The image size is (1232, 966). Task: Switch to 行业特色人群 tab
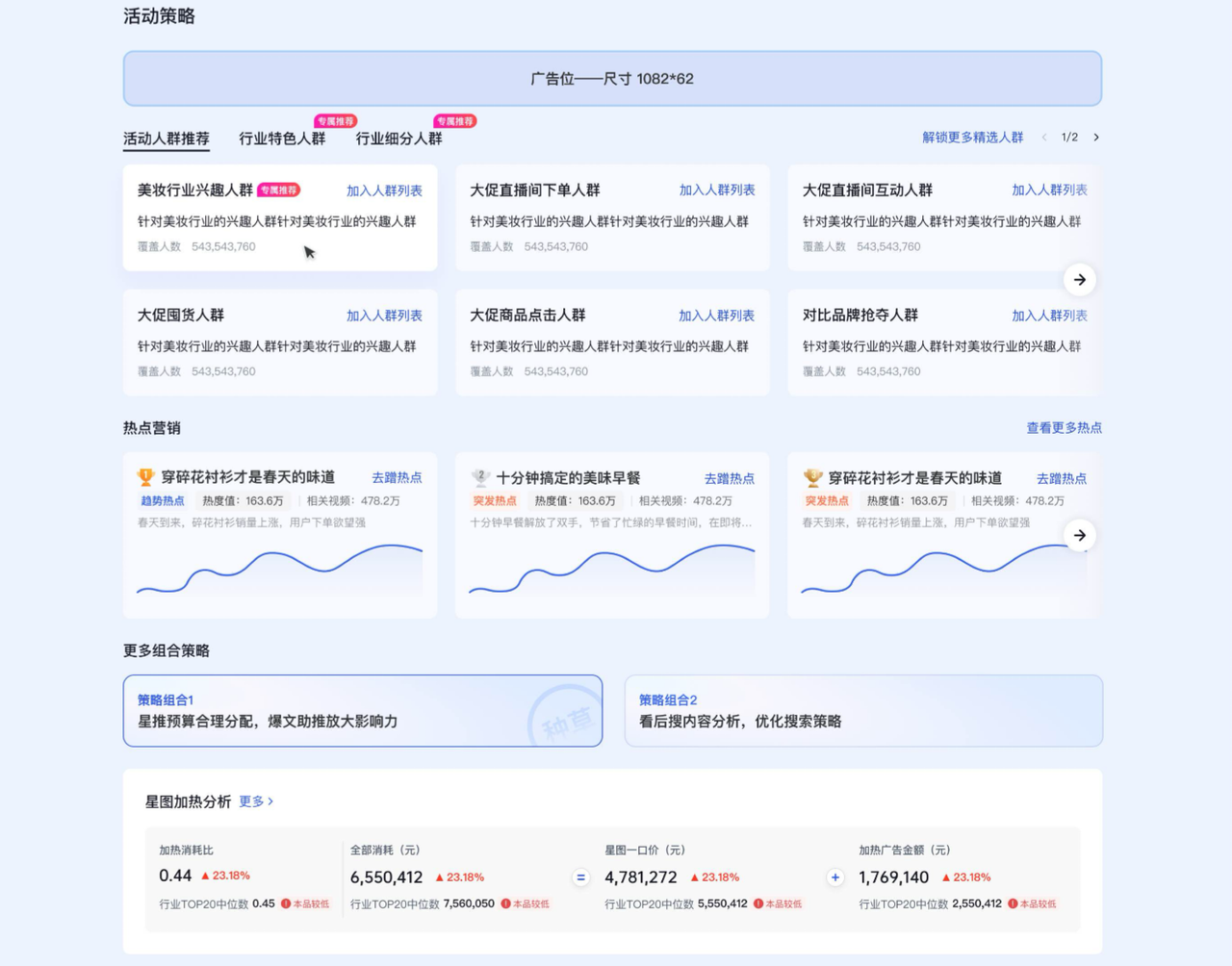pos(282,139)
